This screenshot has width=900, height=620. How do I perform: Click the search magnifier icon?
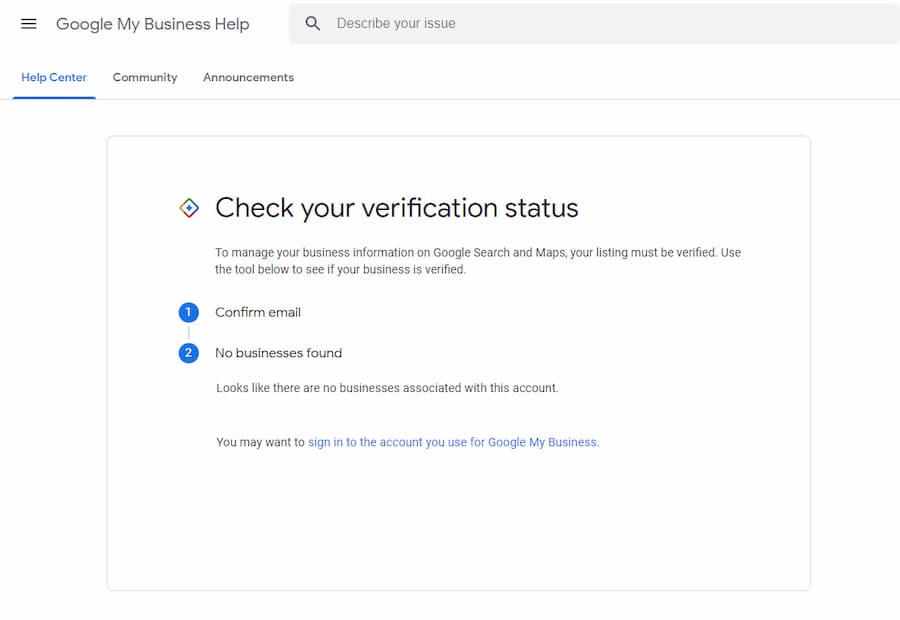coord(313,24)
